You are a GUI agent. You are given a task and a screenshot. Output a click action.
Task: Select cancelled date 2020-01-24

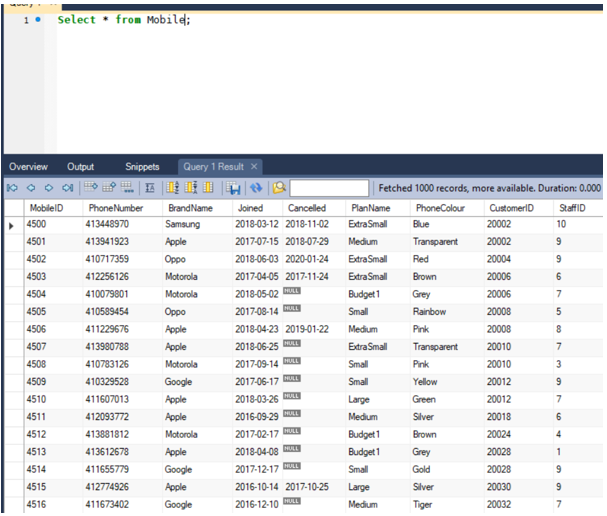[x=307, y=259]
